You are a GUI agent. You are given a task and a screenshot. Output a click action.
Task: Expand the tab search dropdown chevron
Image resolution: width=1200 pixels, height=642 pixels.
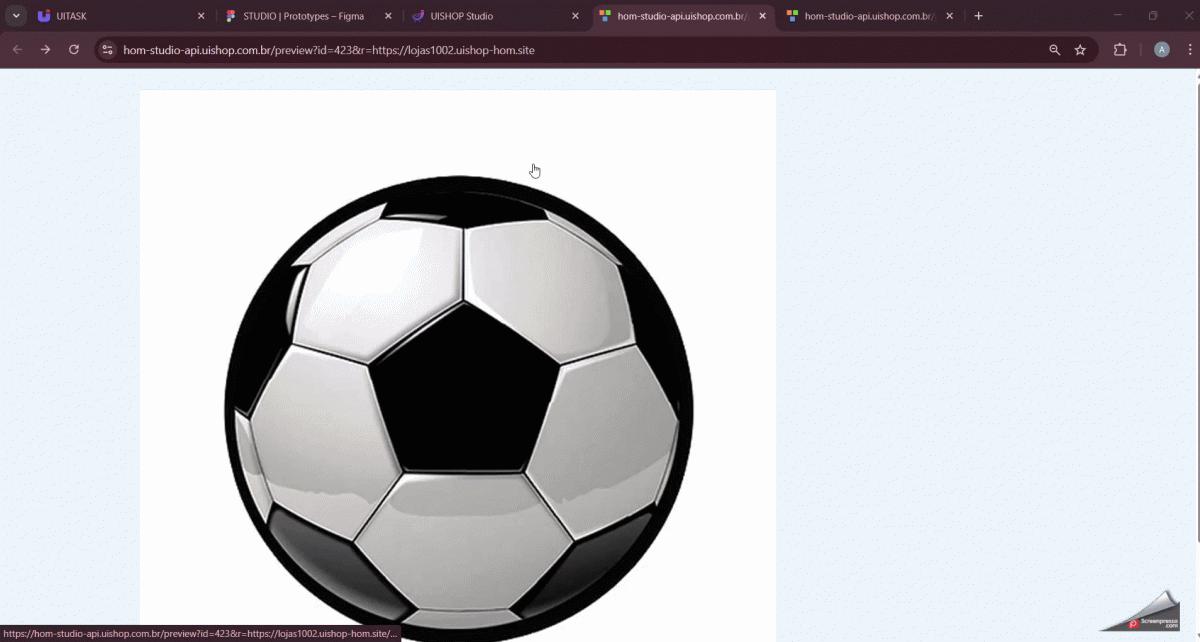(16, 16)
